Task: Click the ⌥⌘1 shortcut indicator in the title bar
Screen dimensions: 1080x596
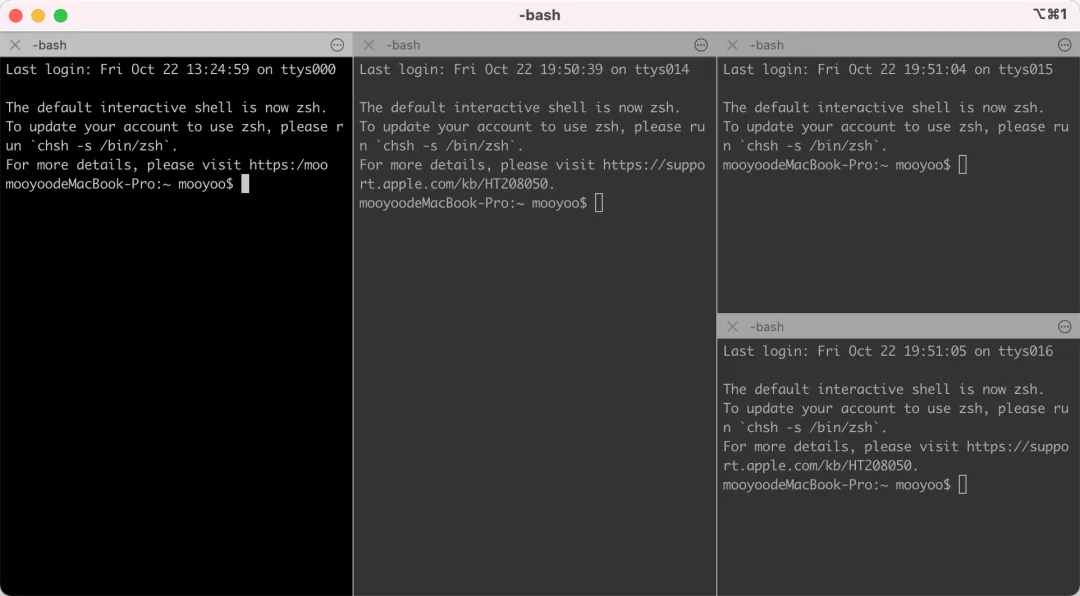Action: [x=1049, y=15]
